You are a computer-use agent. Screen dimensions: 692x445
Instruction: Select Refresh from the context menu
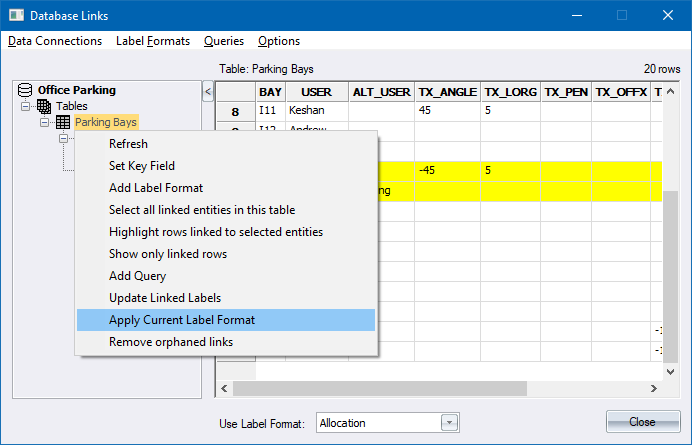tap(128, 144)
